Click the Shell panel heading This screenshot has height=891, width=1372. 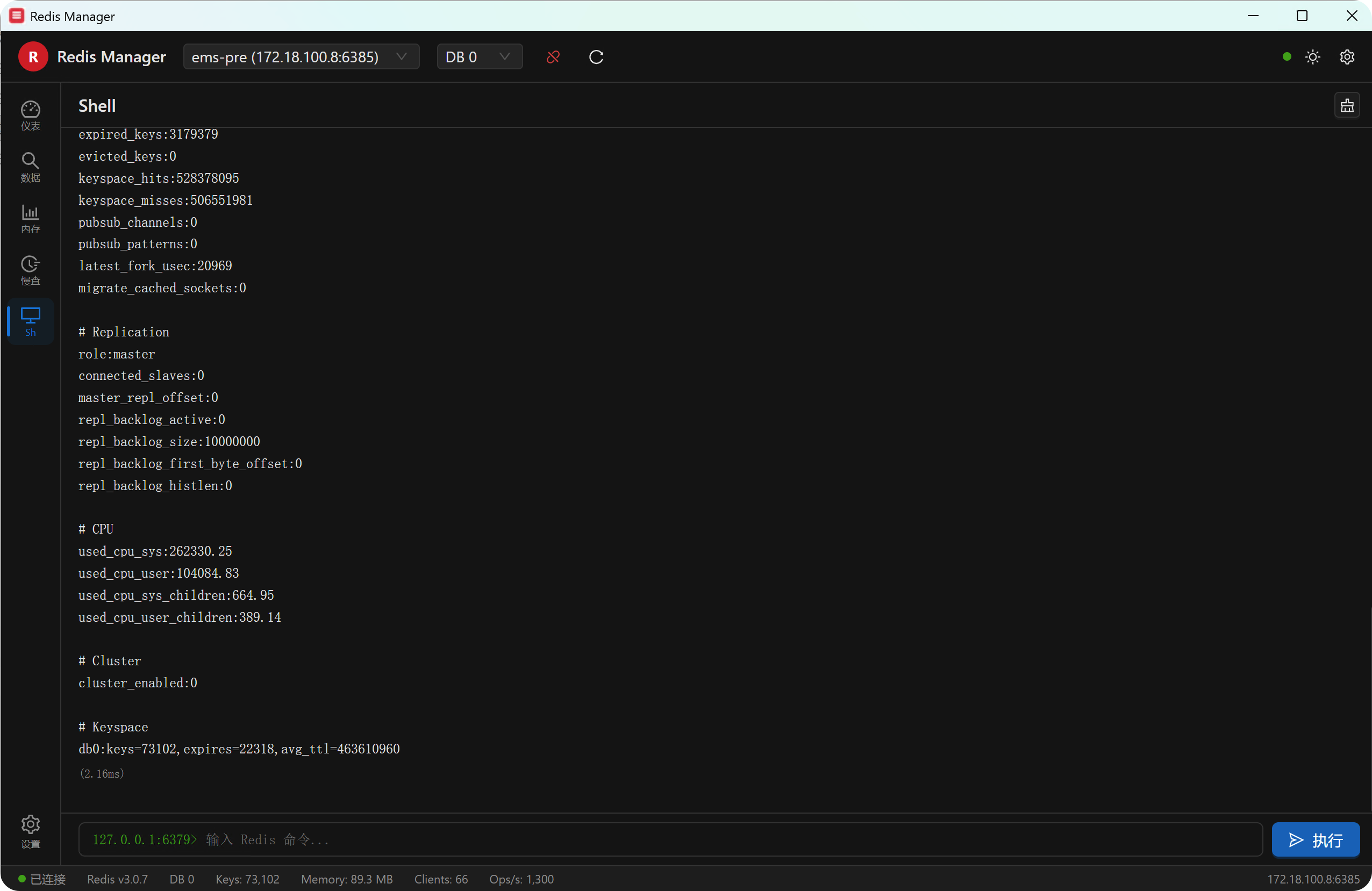pyautogui.click(x=97, y=106)
